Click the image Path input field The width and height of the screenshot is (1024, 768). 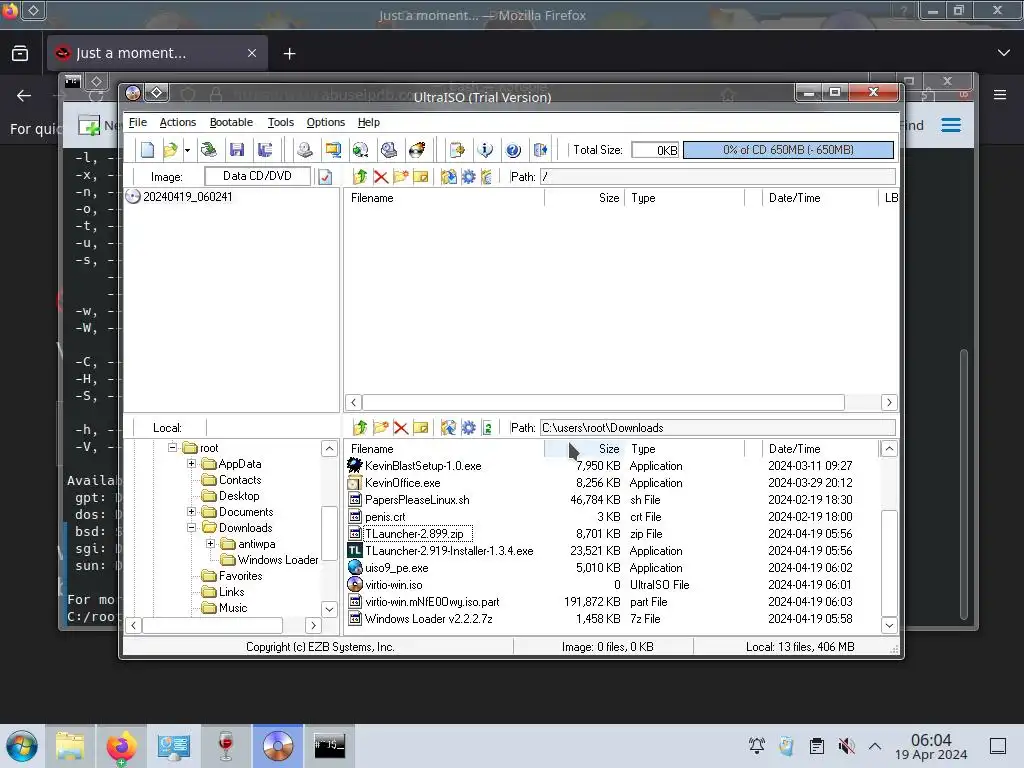coord(718,176)
